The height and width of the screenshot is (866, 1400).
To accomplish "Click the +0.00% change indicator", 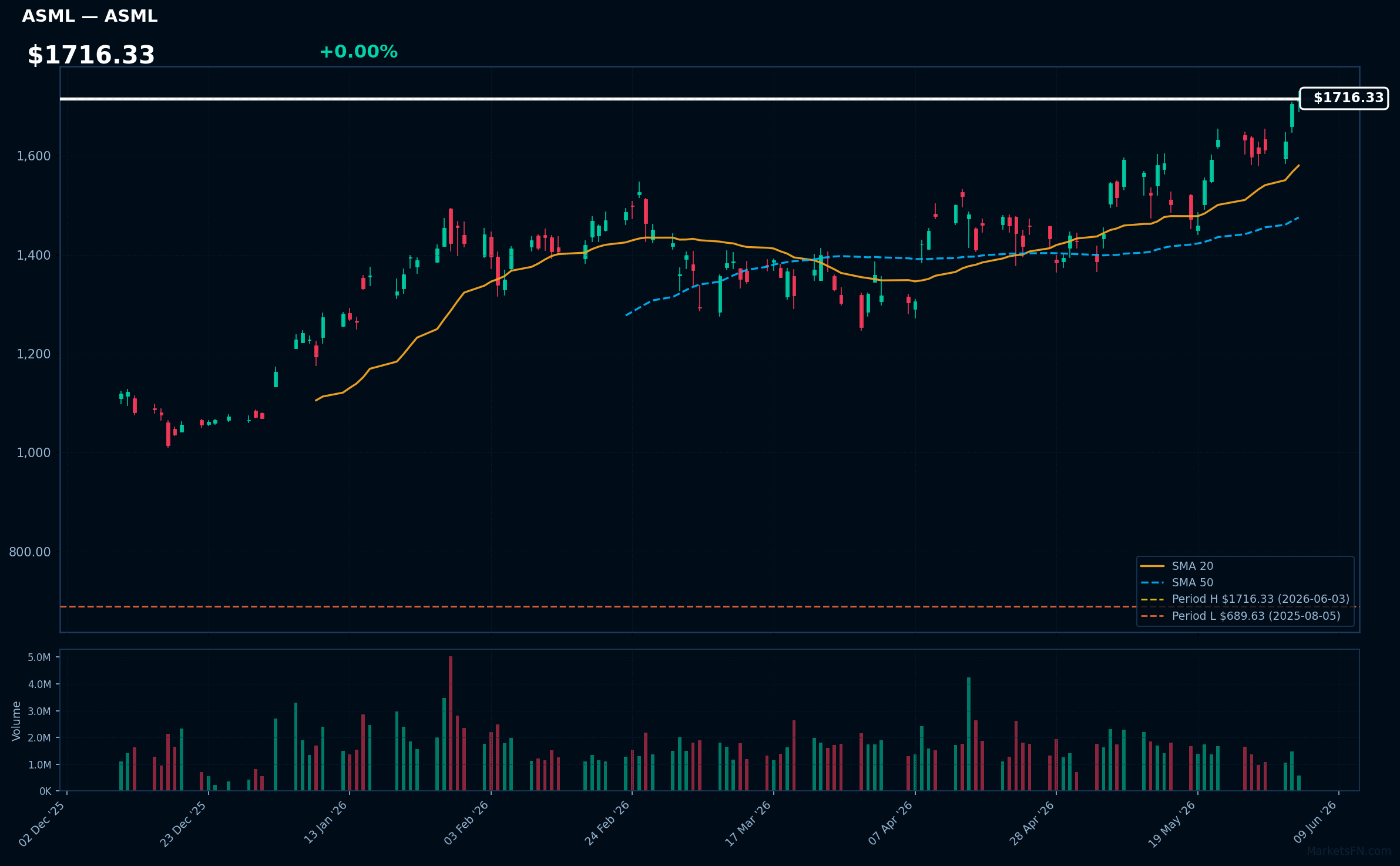I will coord(358,52).
